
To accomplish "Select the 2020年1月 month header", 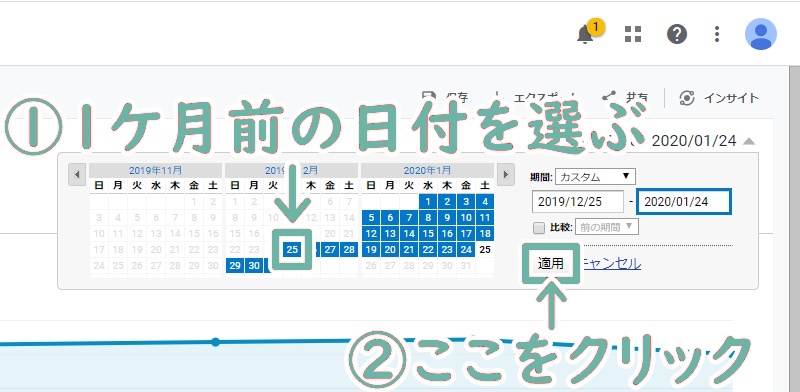I will pyautogui.click(x=427, y=170).
